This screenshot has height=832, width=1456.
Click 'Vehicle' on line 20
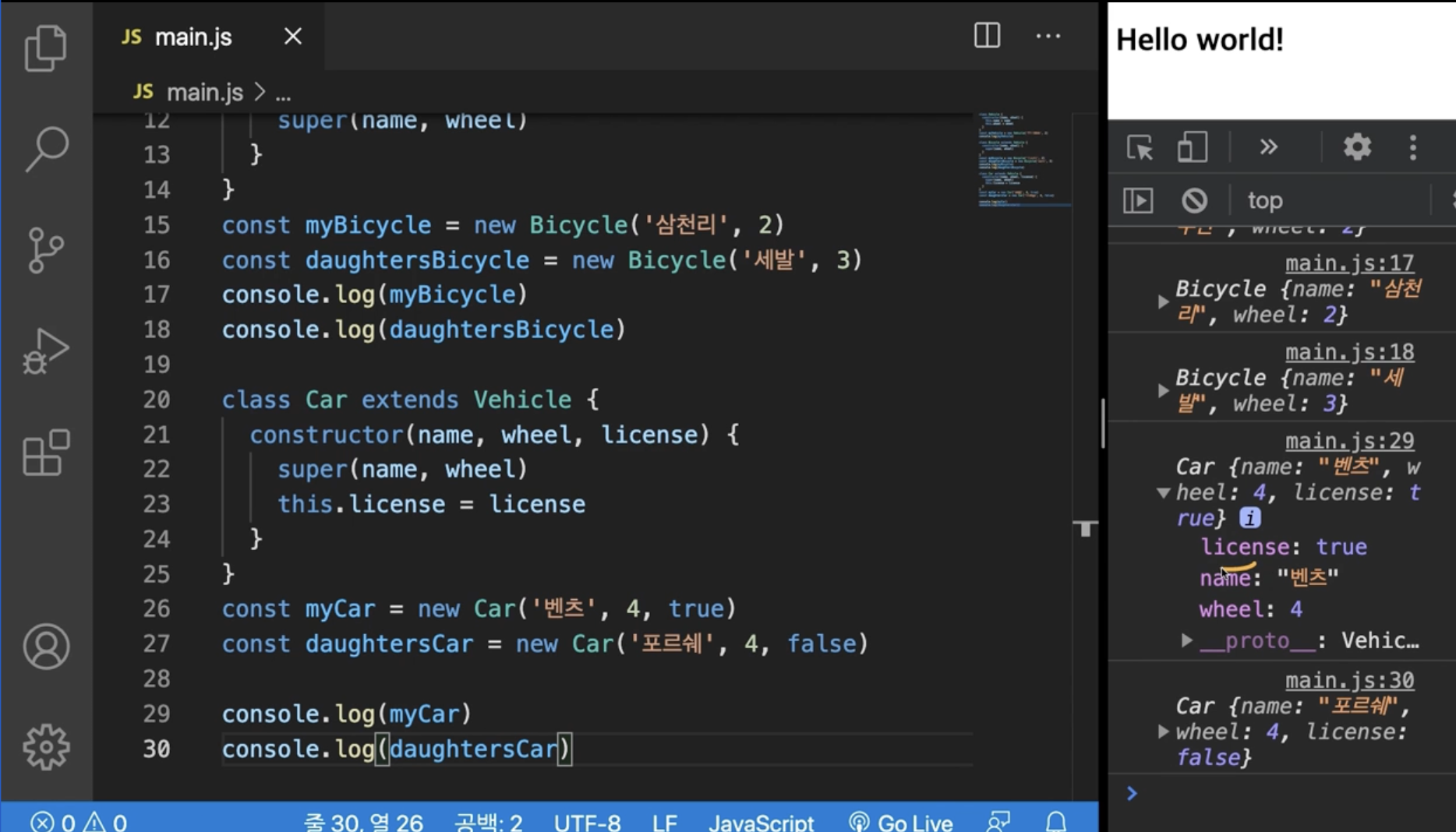[x=522, y=400]
